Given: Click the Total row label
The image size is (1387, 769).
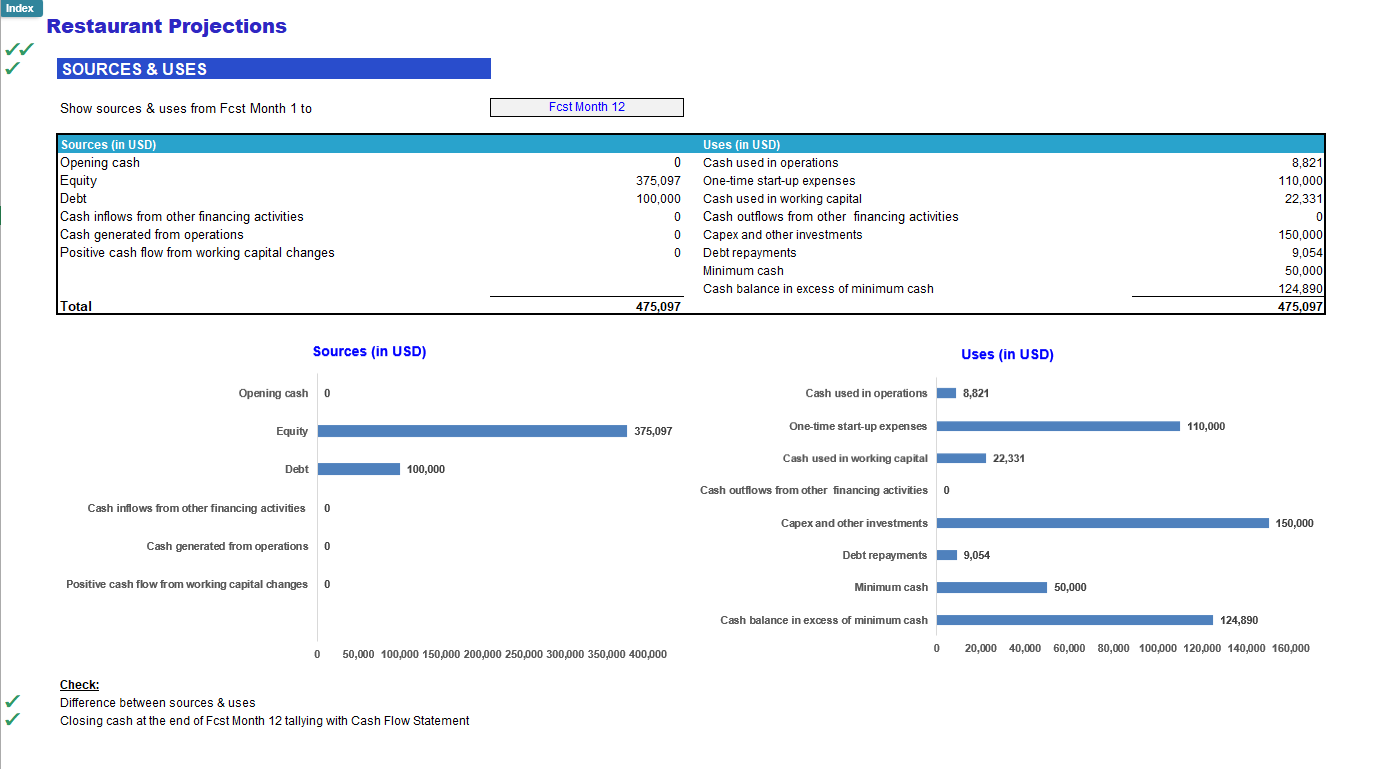Looking at the screenshot, I should (76, 306).
